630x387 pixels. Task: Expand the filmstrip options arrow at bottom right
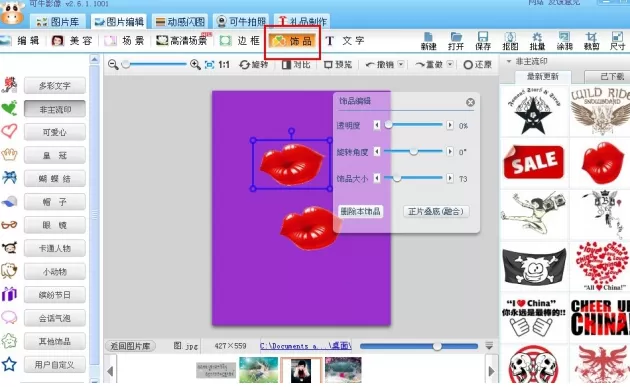pyautogui.click(x=489, y=346)
